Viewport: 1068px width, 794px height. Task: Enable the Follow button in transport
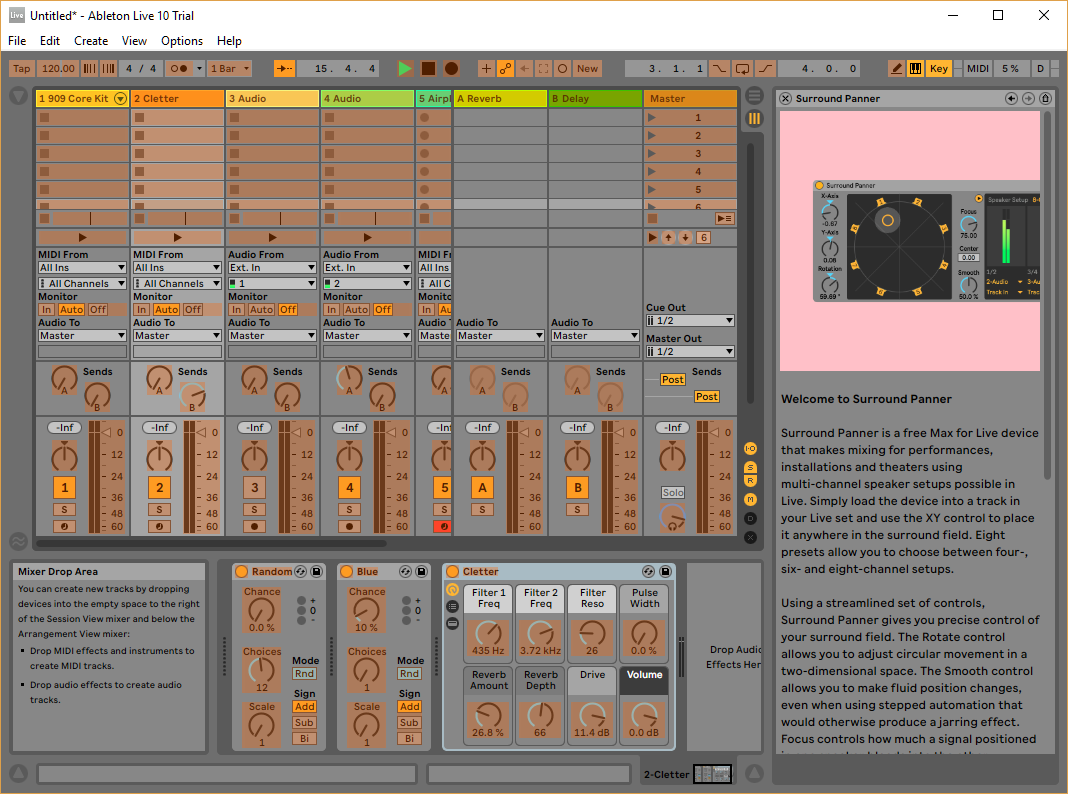click(284, 68)
